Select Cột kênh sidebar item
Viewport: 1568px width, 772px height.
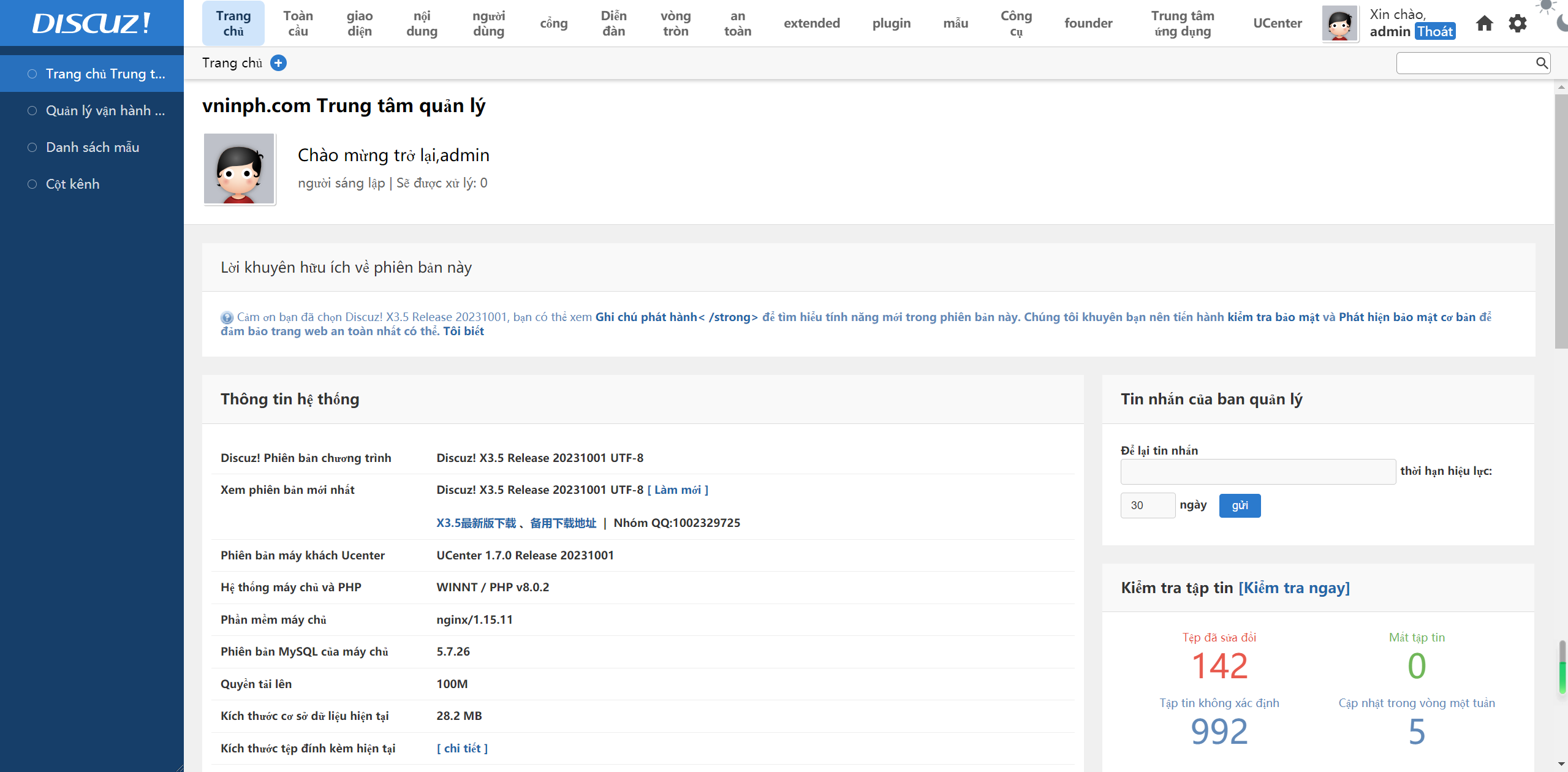tap(92, 184)
